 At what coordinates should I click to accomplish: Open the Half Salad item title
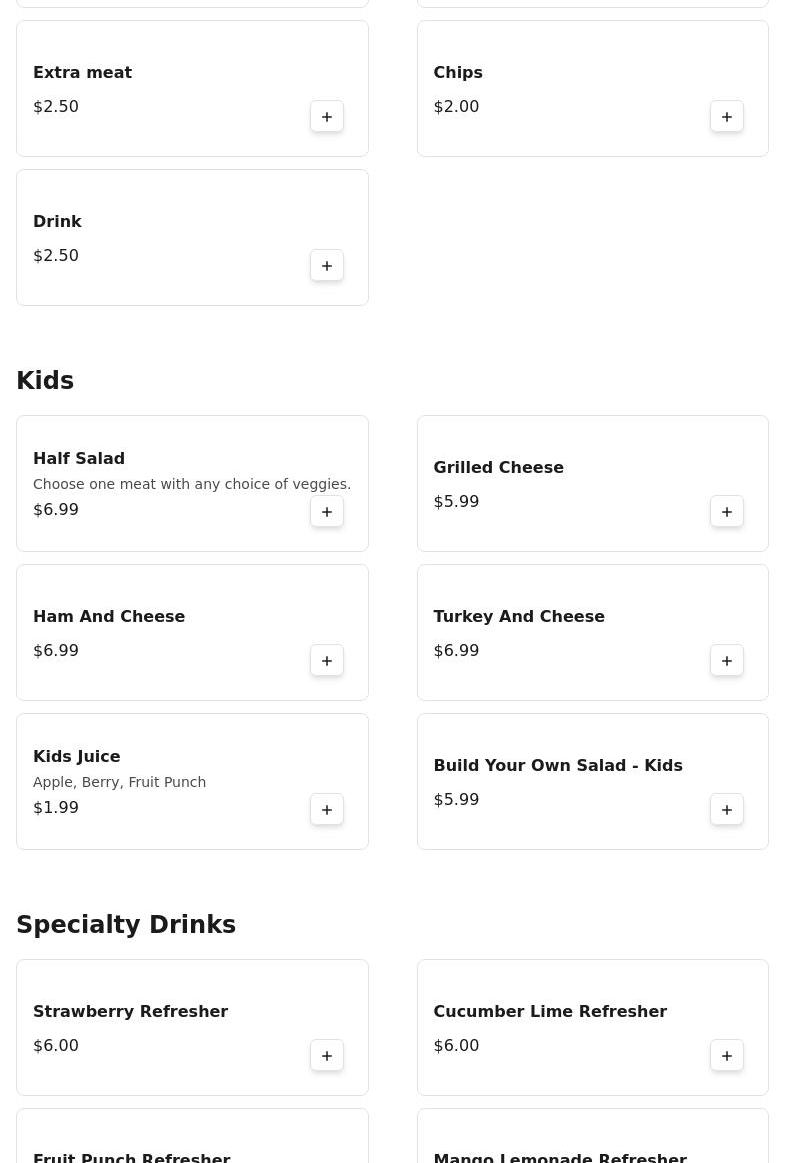(79, 459)
